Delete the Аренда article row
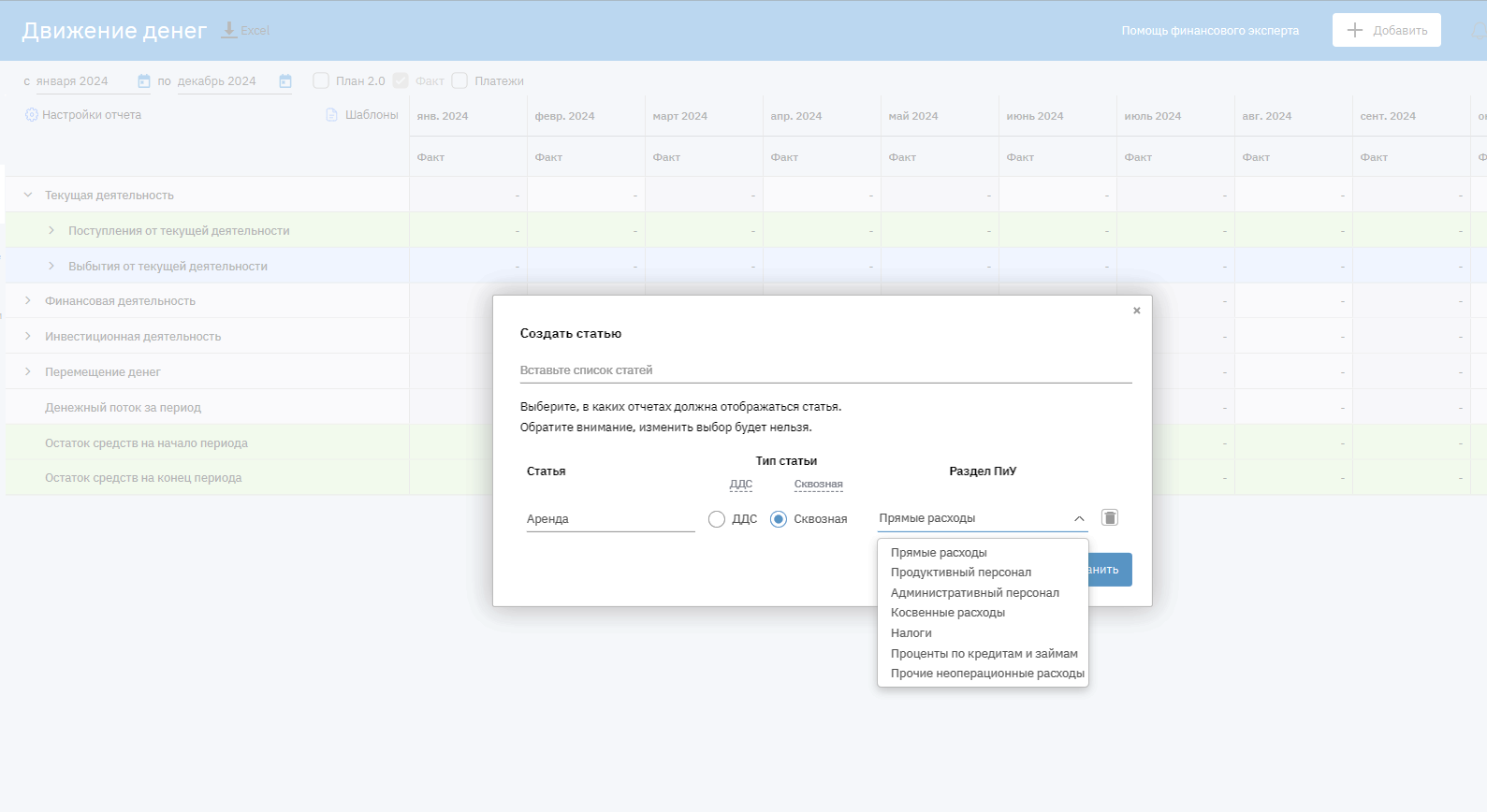Screen dimensions: 1487x812 point(1110,517)
